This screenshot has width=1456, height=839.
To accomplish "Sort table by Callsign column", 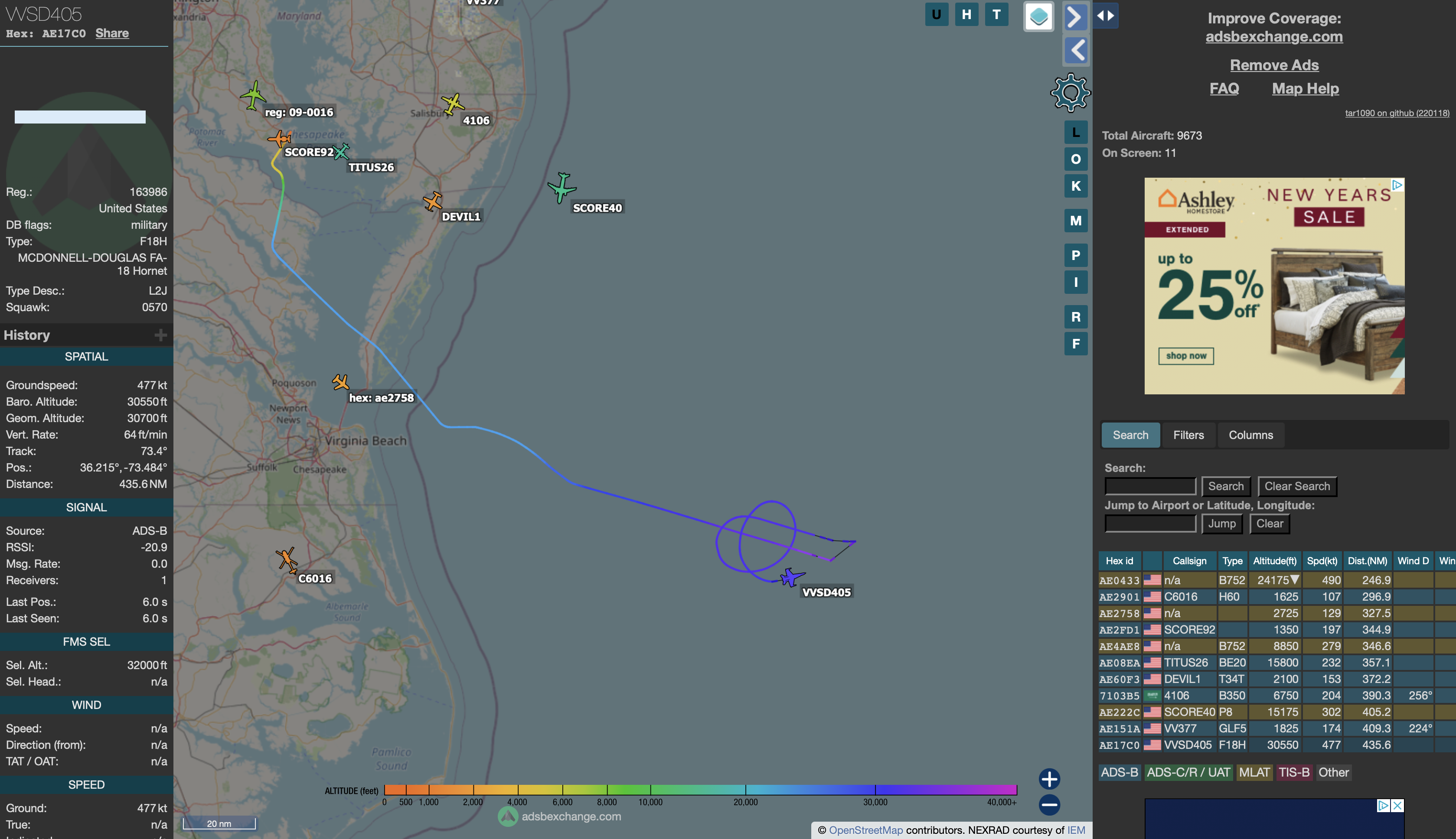I will (x=1189, y=561).
